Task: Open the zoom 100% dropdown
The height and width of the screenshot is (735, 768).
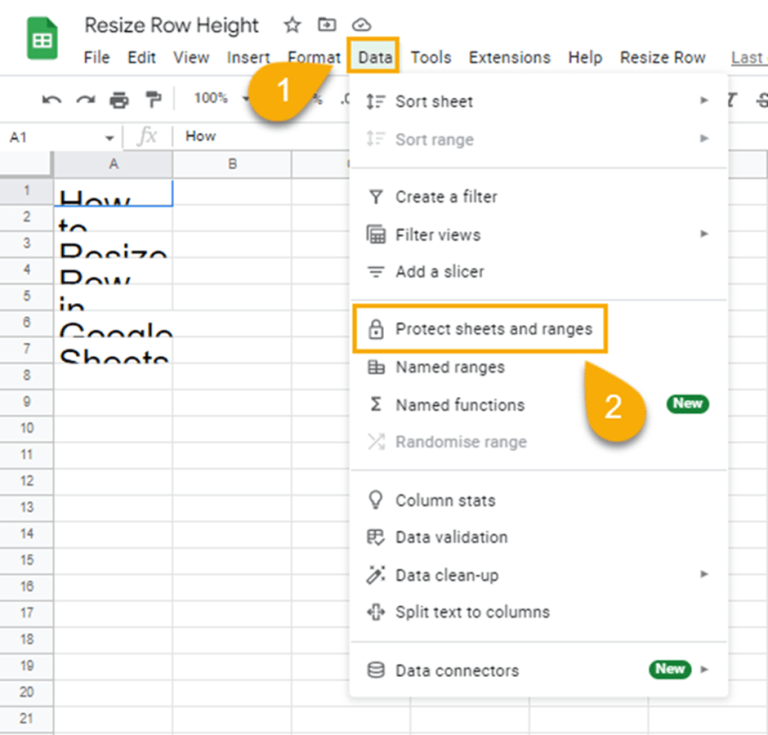Action: click(x=221, y=98)
